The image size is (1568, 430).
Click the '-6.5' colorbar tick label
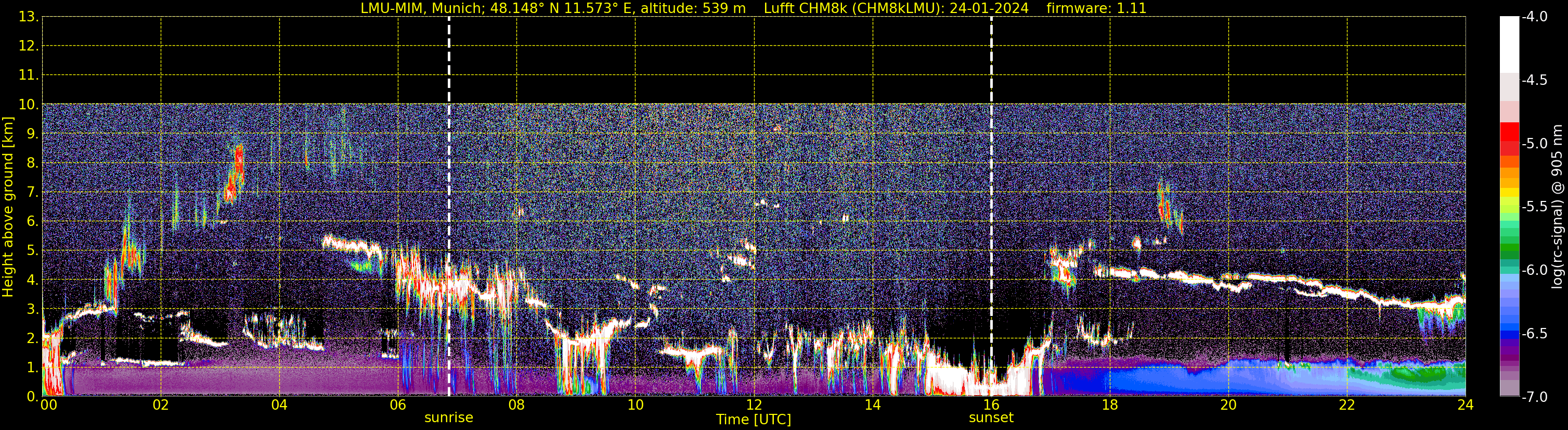1535,334
